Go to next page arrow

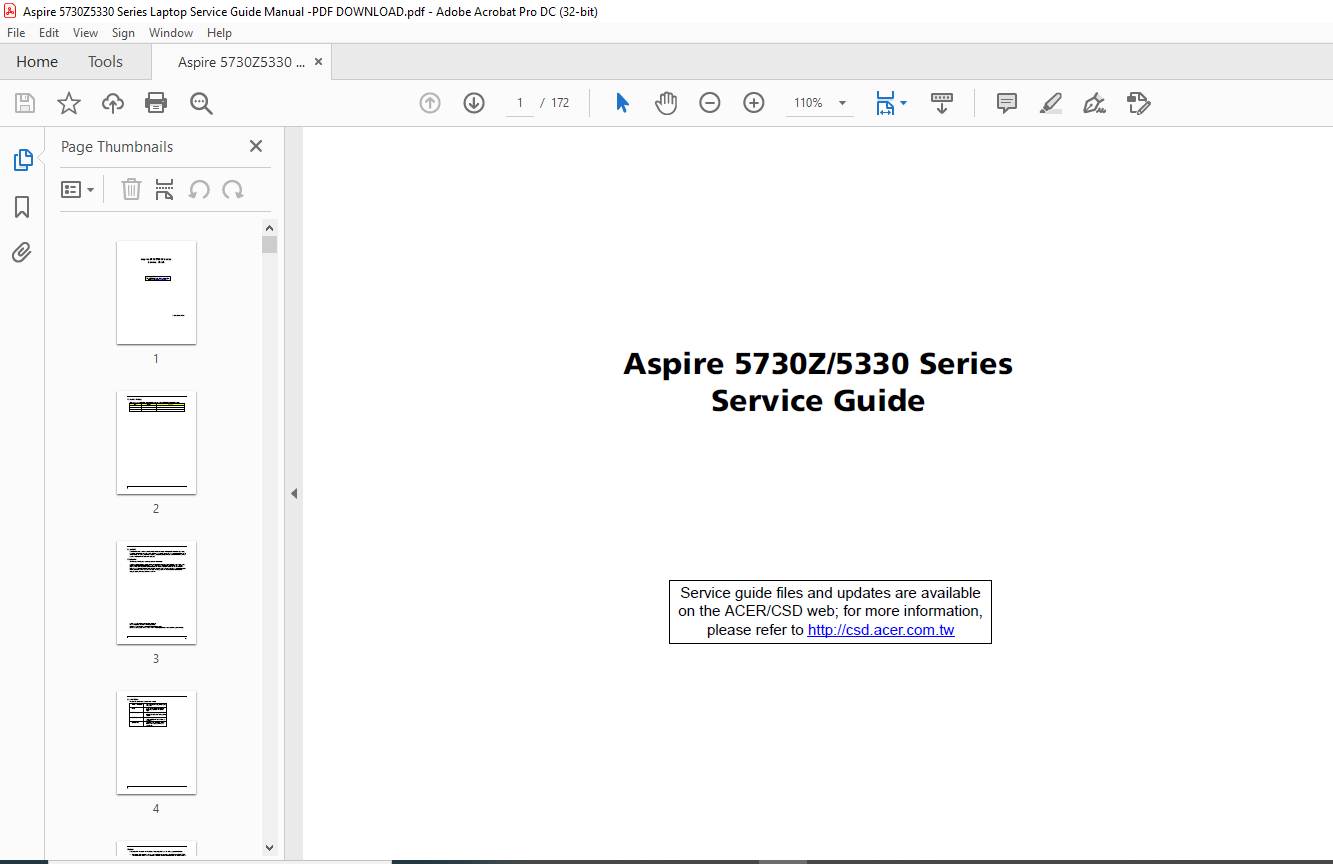coord(474,103)
